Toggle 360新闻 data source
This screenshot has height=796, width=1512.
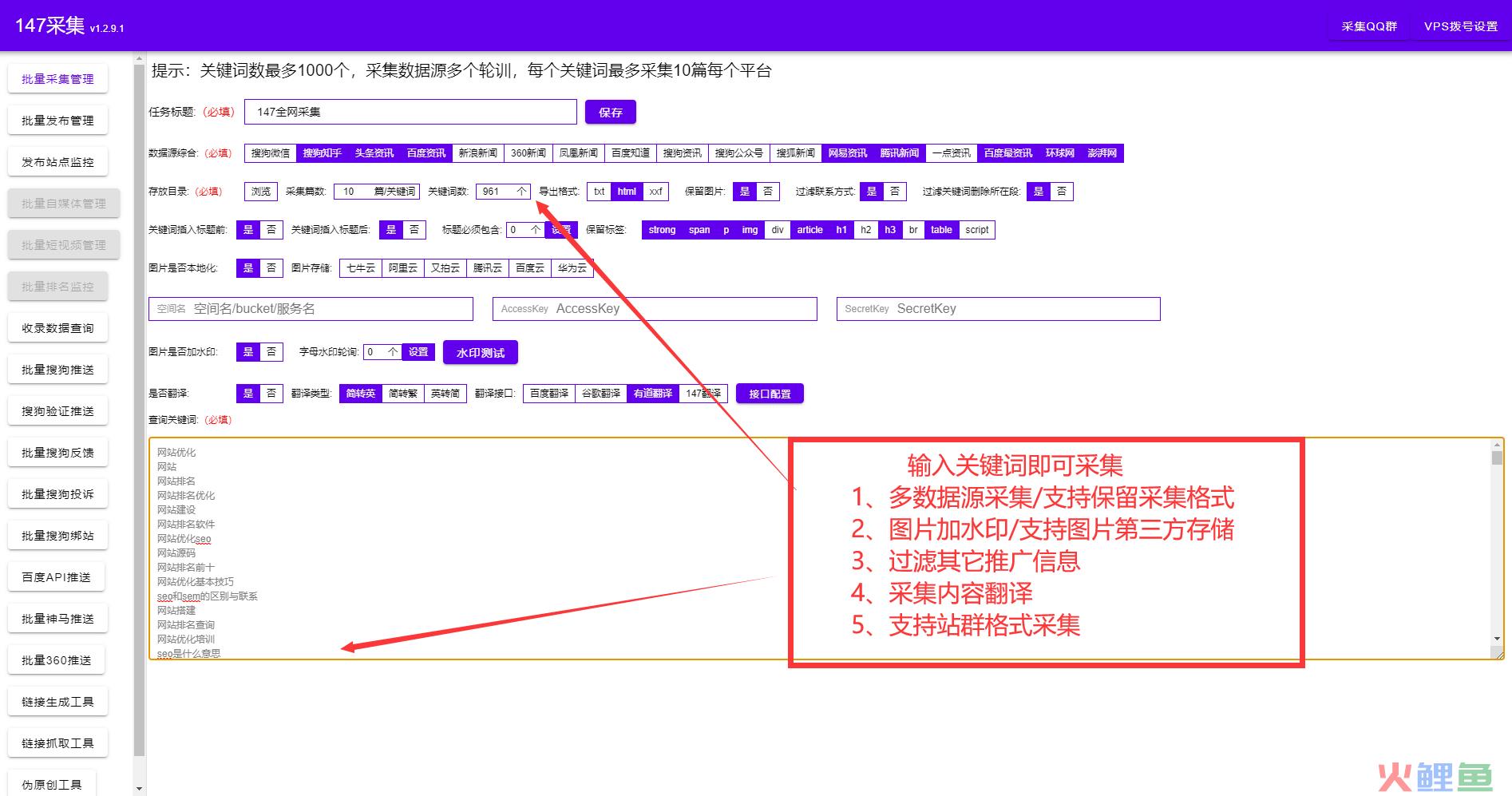(528, 153)
